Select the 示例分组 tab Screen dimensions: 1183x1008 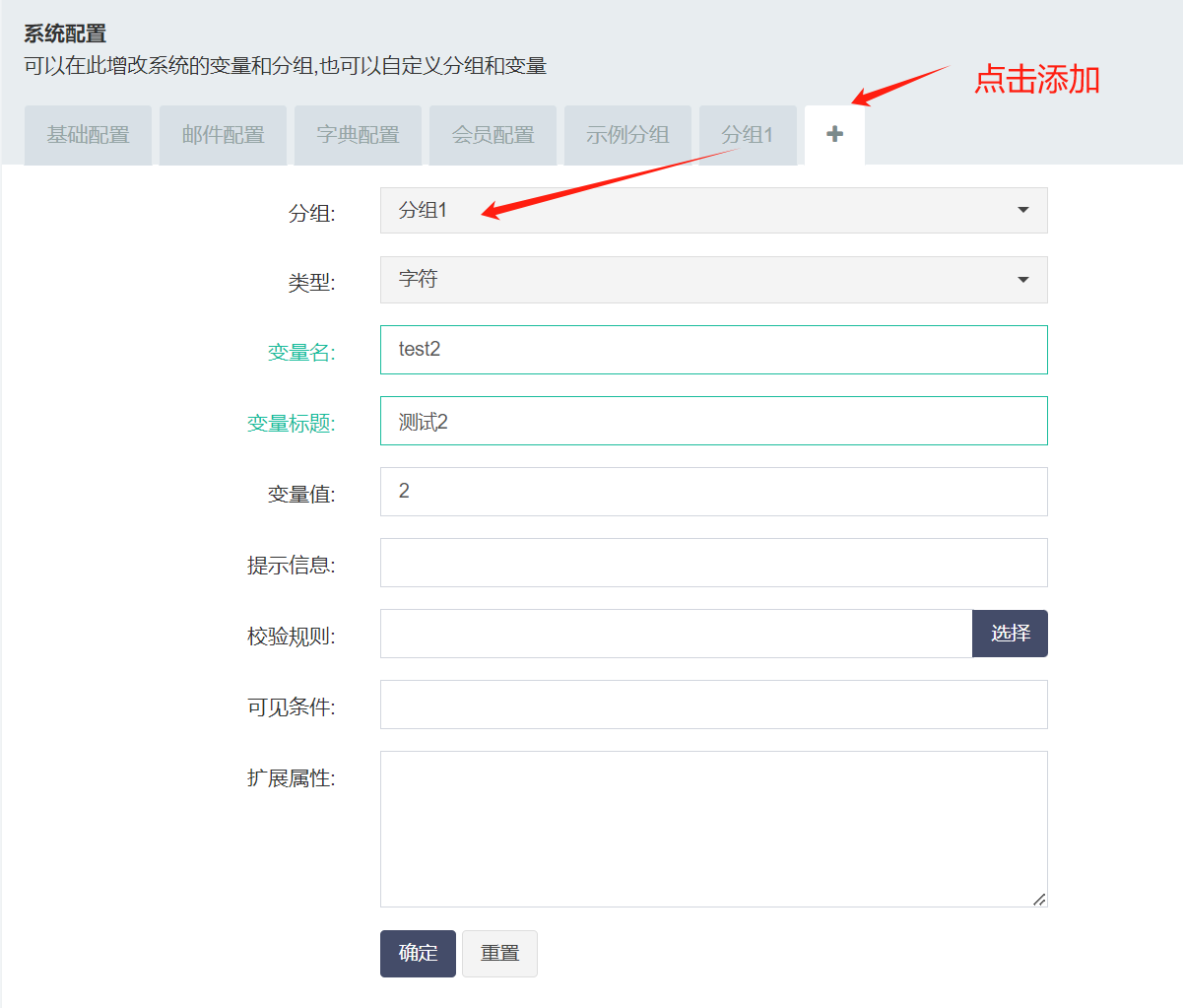(x=627, y=135)
